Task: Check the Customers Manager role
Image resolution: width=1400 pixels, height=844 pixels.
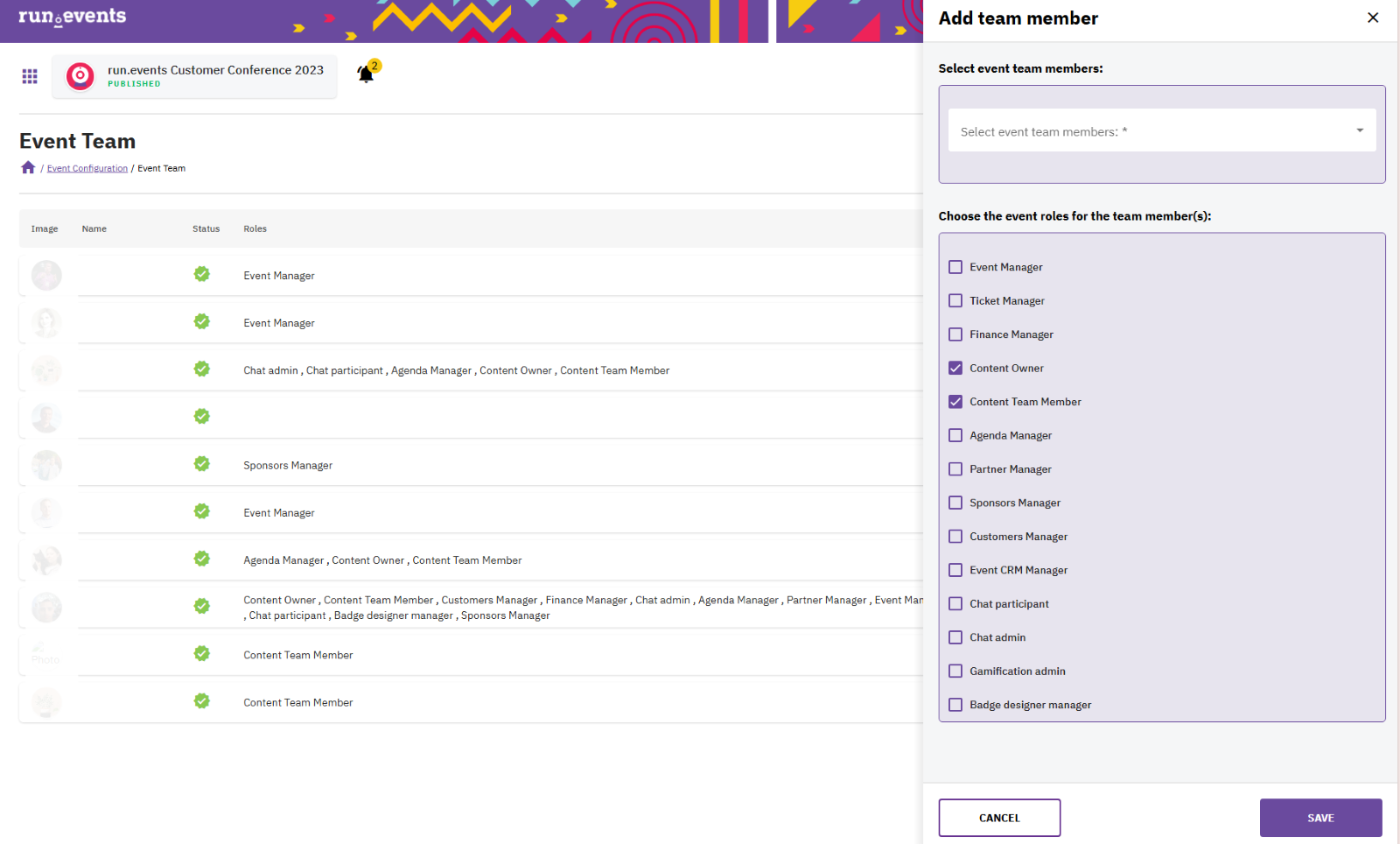Action: coord(955,537)
